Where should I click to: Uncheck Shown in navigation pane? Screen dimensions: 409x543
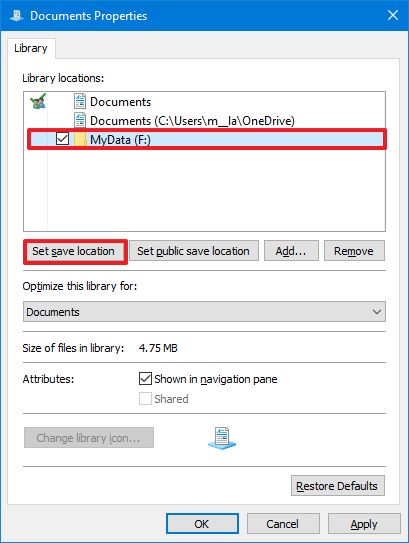[x=145, y=379]
